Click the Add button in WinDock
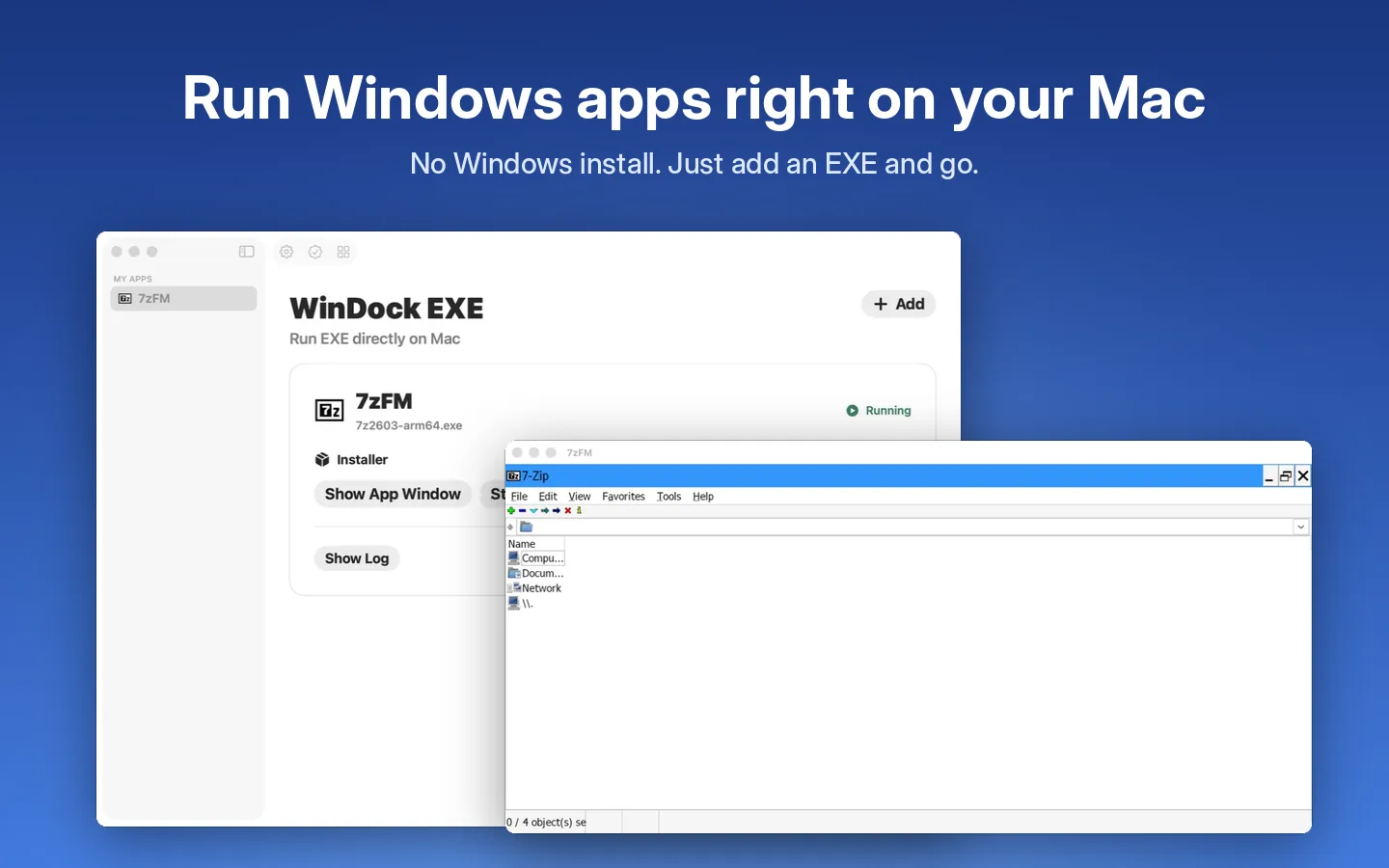This screenshot has height=868, width=1389. click(x=899, y=304)
